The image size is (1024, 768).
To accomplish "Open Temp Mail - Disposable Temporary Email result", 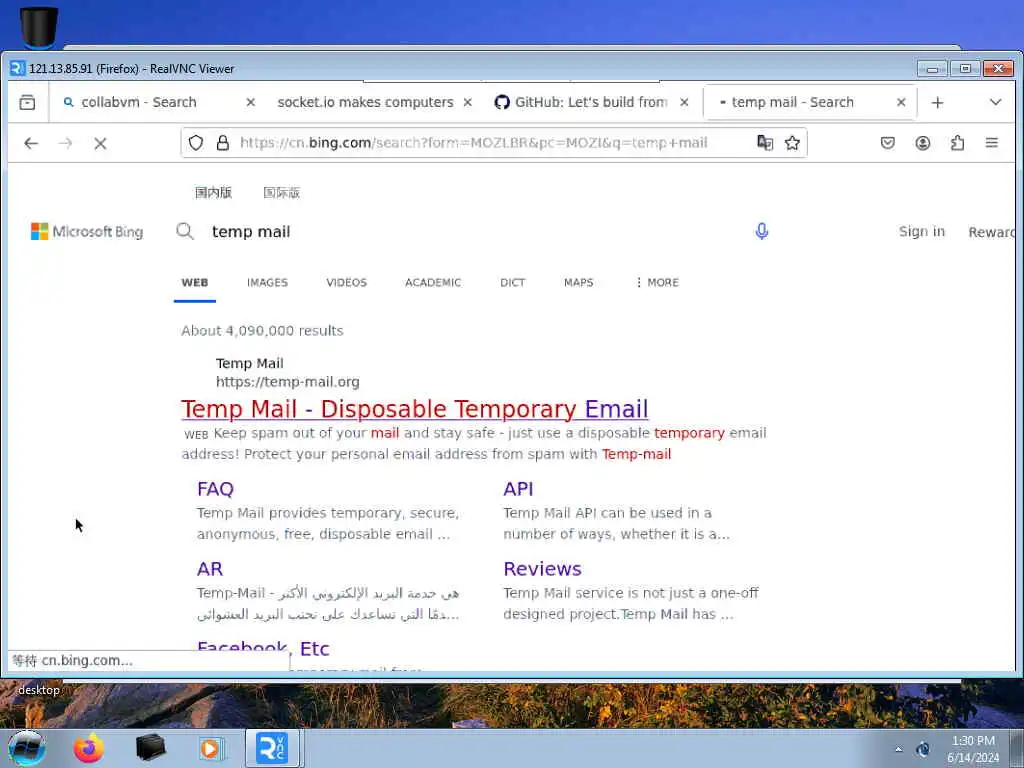I will 415,409.
